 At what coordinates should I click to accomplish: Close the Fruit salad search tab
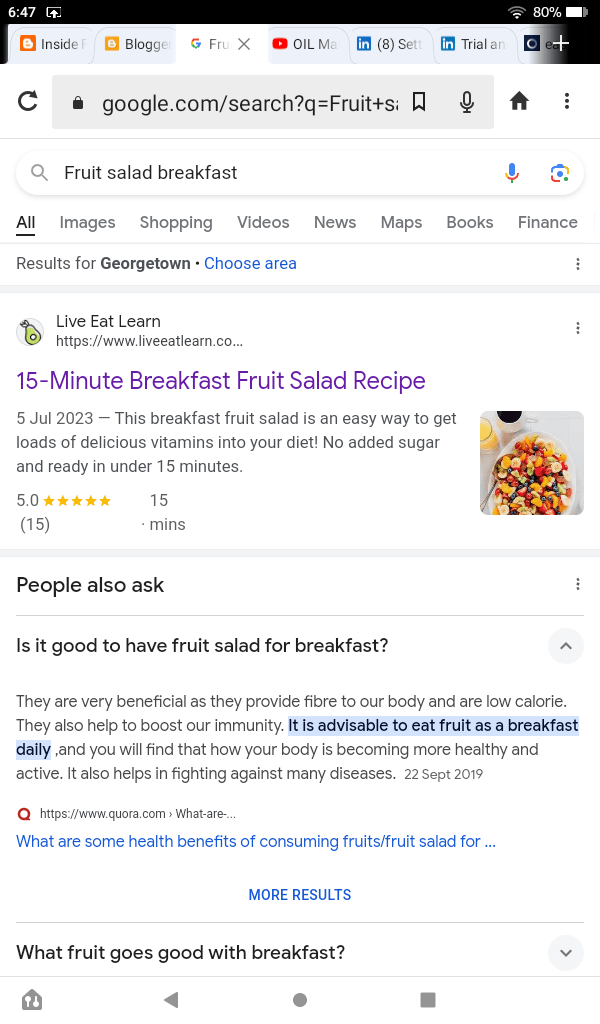(x=244, y=44)
